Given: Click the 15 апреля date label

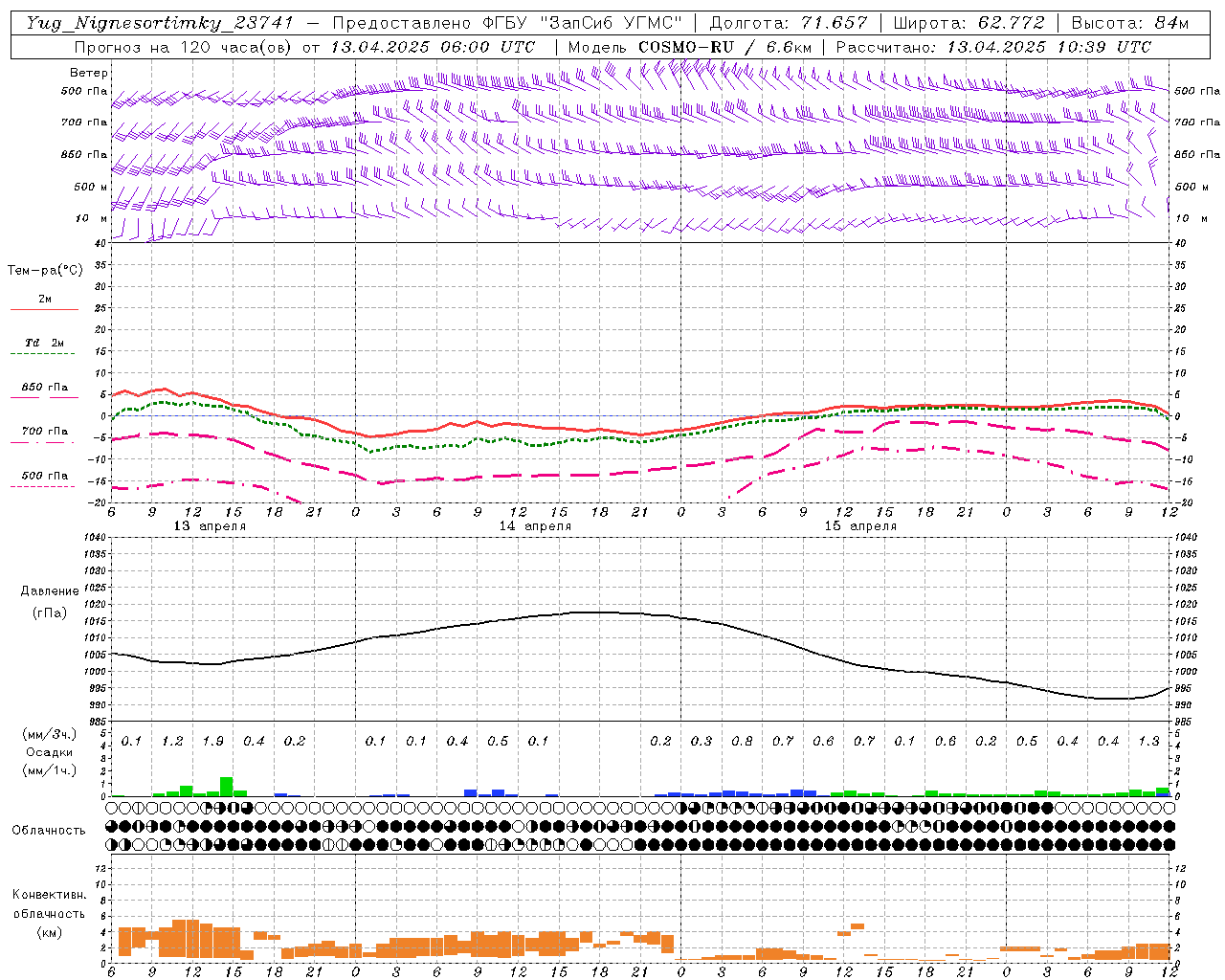Looking at the screenshot, I should pyautogui.click(x=860, y=526).
